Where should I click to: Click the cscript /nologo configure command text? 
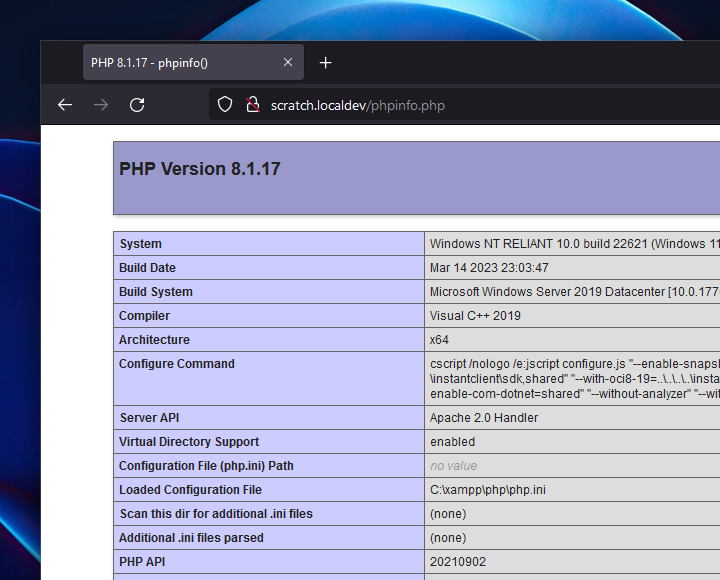point(574,378)
